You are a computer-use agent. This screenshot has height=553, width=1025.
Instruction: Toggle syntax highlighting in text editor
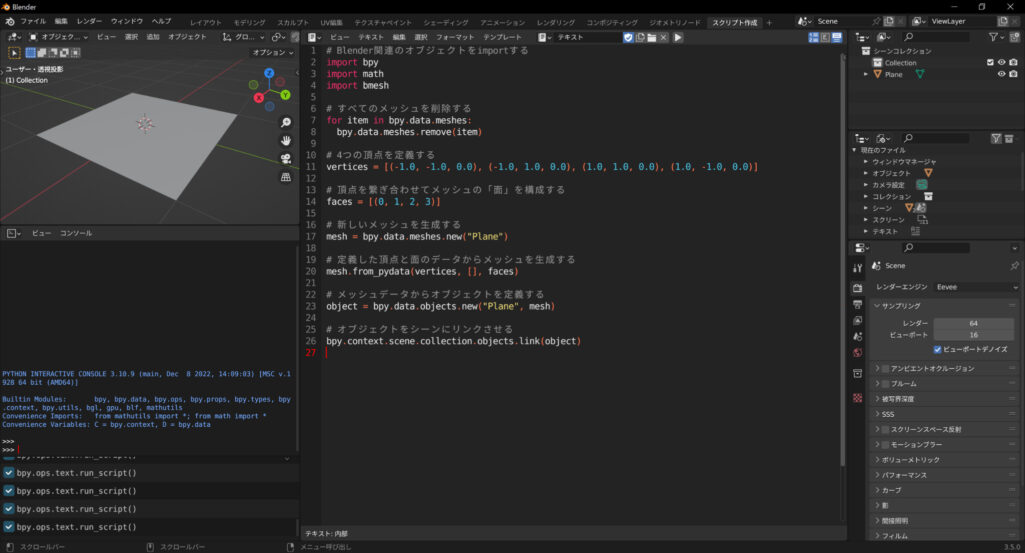[x=837, y=37]
